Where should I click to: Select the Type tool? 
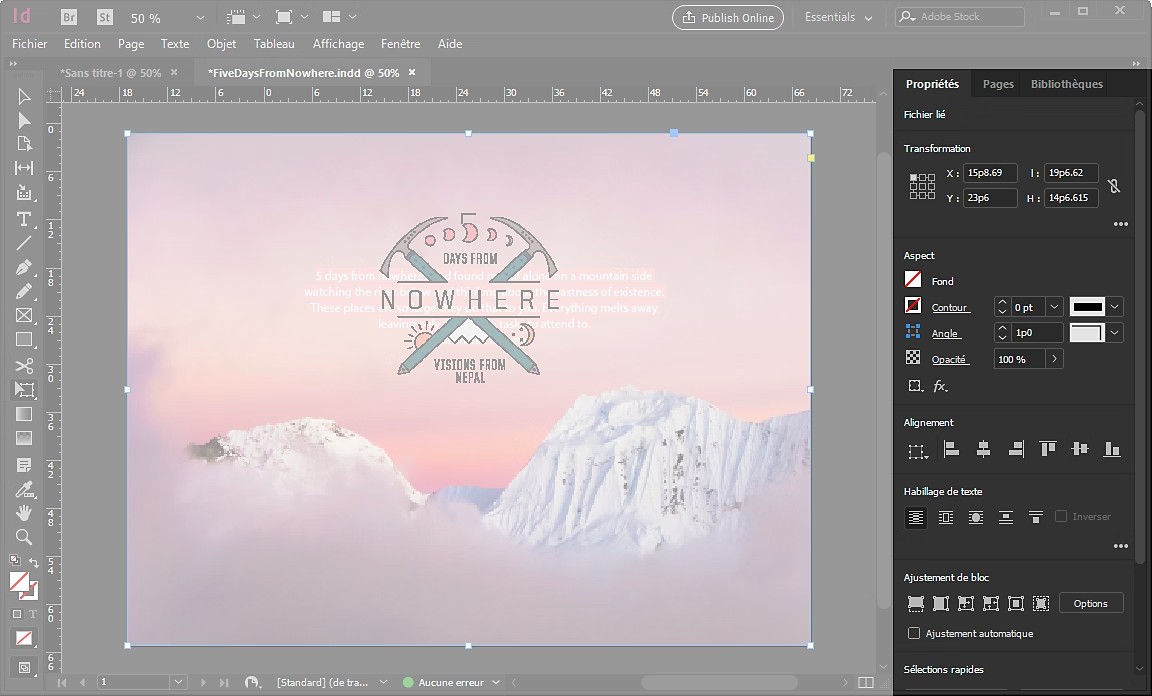(24, 219)
